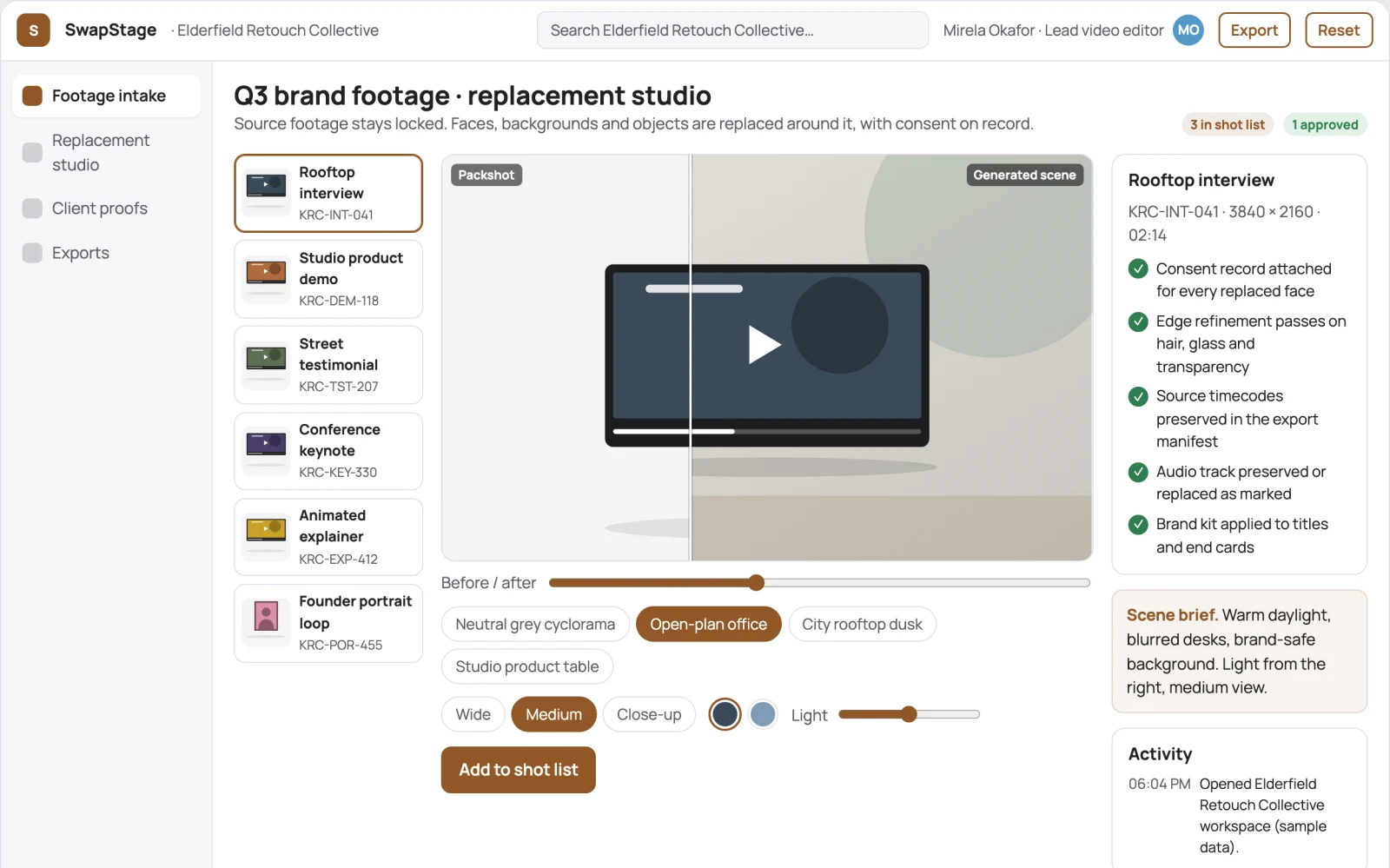Click the Footage intake sidebar icon
The height and width of the screenshot is (868, 1390).
click(x=32, y=96)
